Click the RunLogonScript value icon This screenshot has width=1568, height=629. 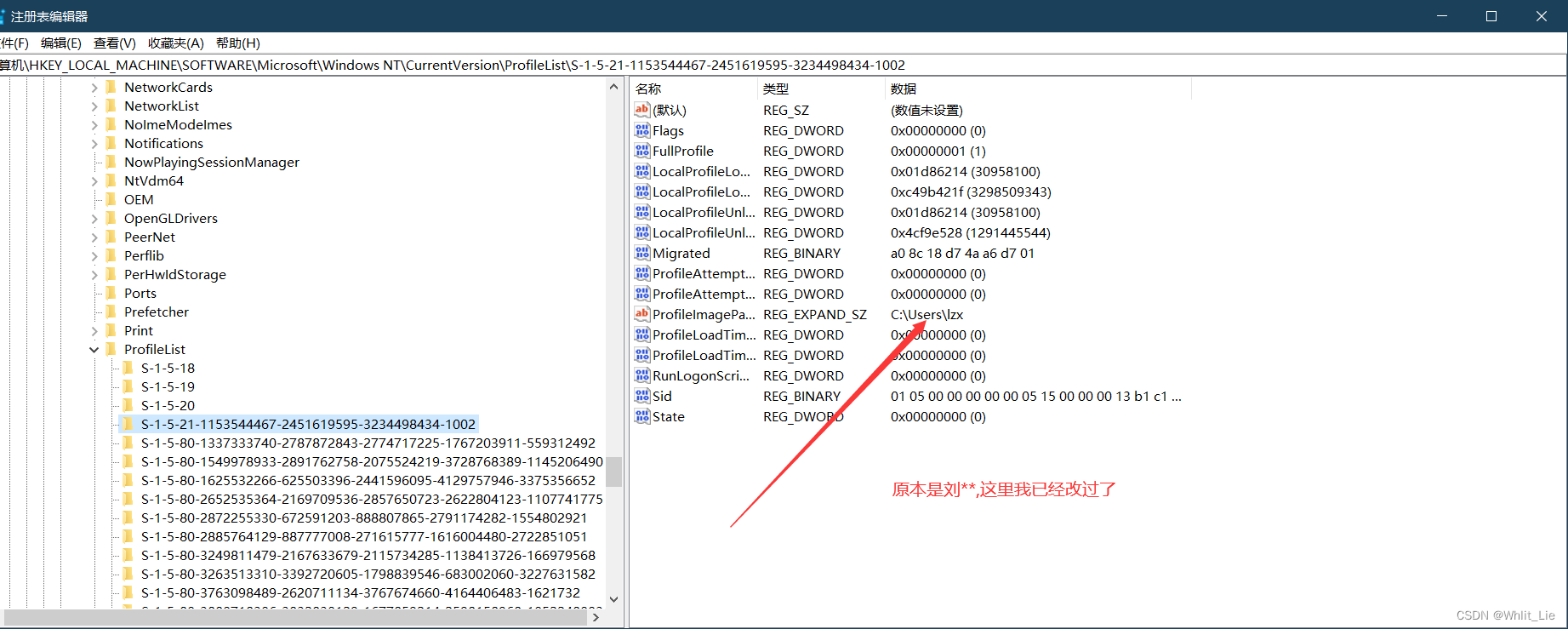point(642,375)
